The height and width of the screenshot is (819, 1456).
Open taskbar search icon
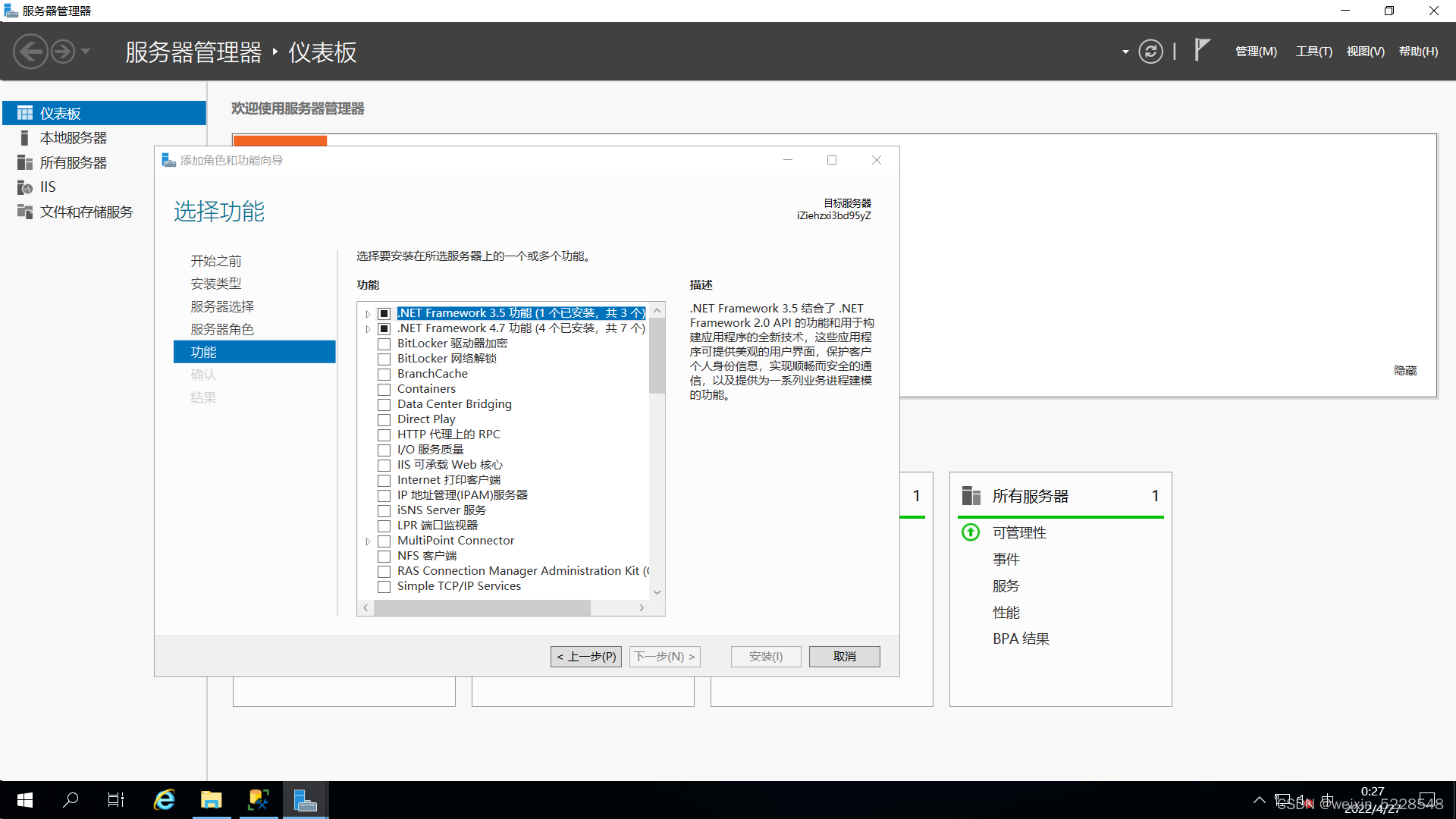[71, 800]
